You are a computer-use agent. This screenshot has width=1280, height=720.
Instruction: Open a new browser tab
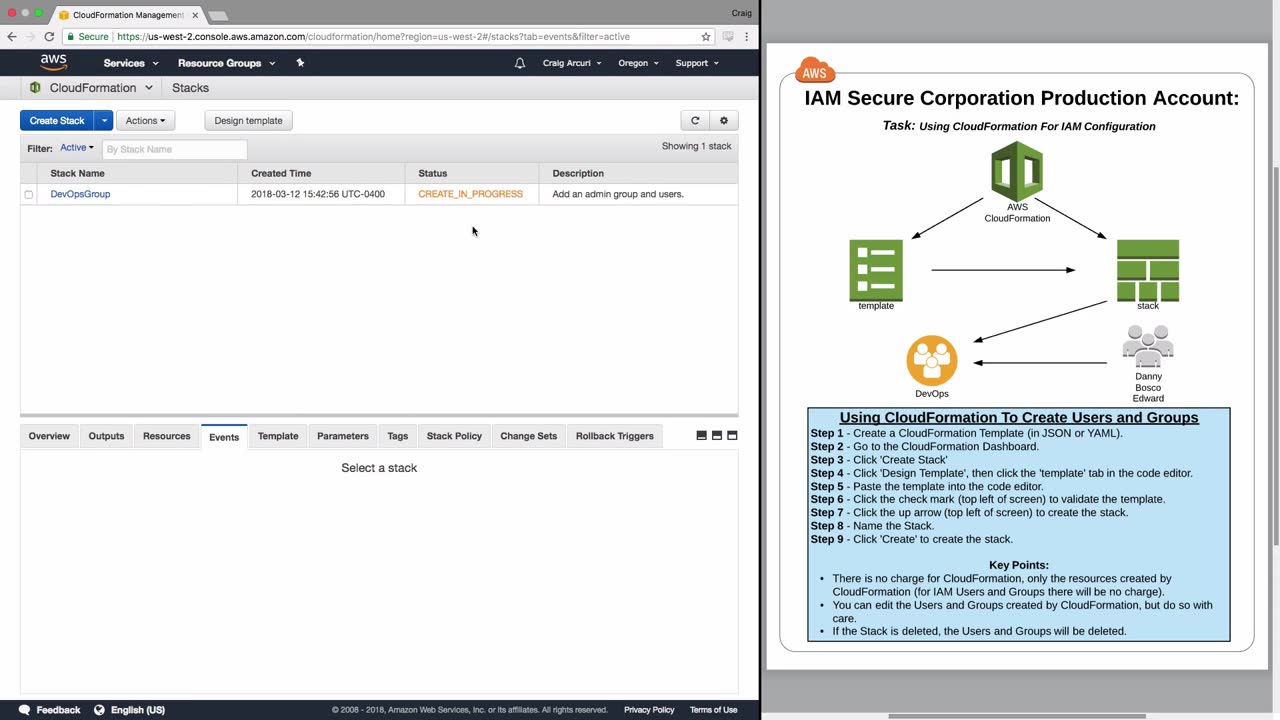pos(217,16)
